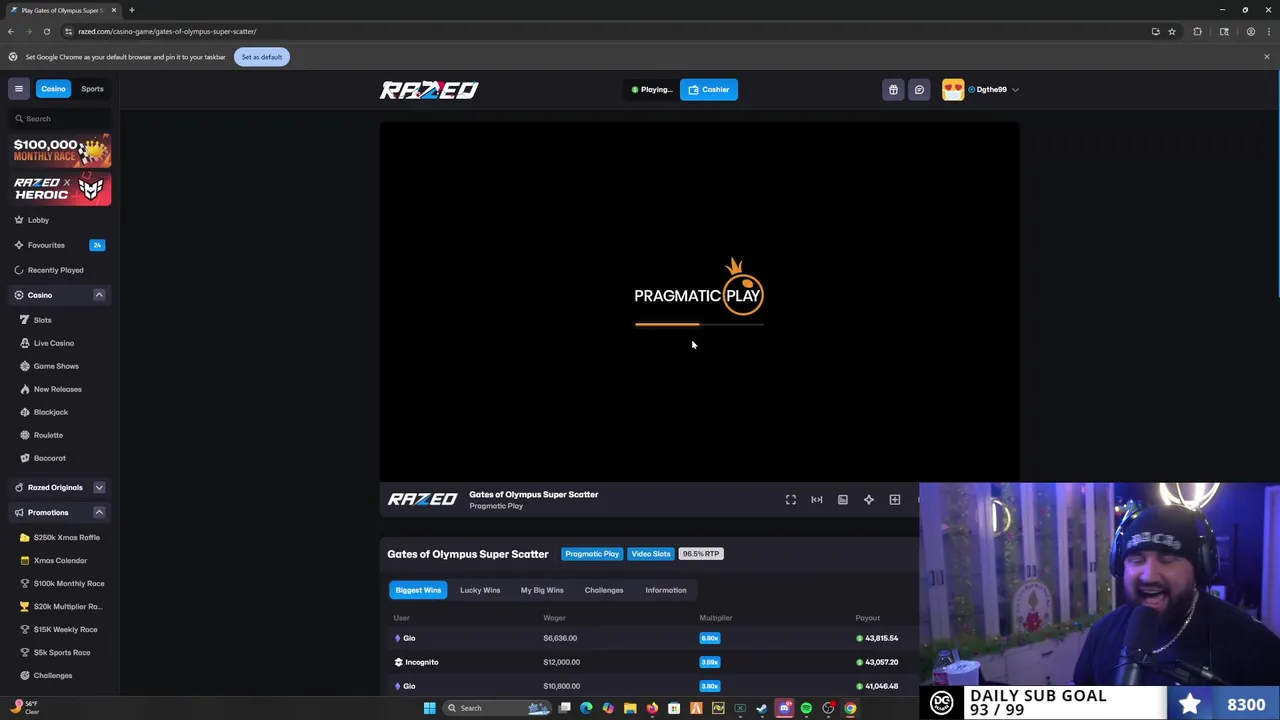The image size is (1280, 720).
Task: Open Blackjack category
Action: tap(50, 412)
